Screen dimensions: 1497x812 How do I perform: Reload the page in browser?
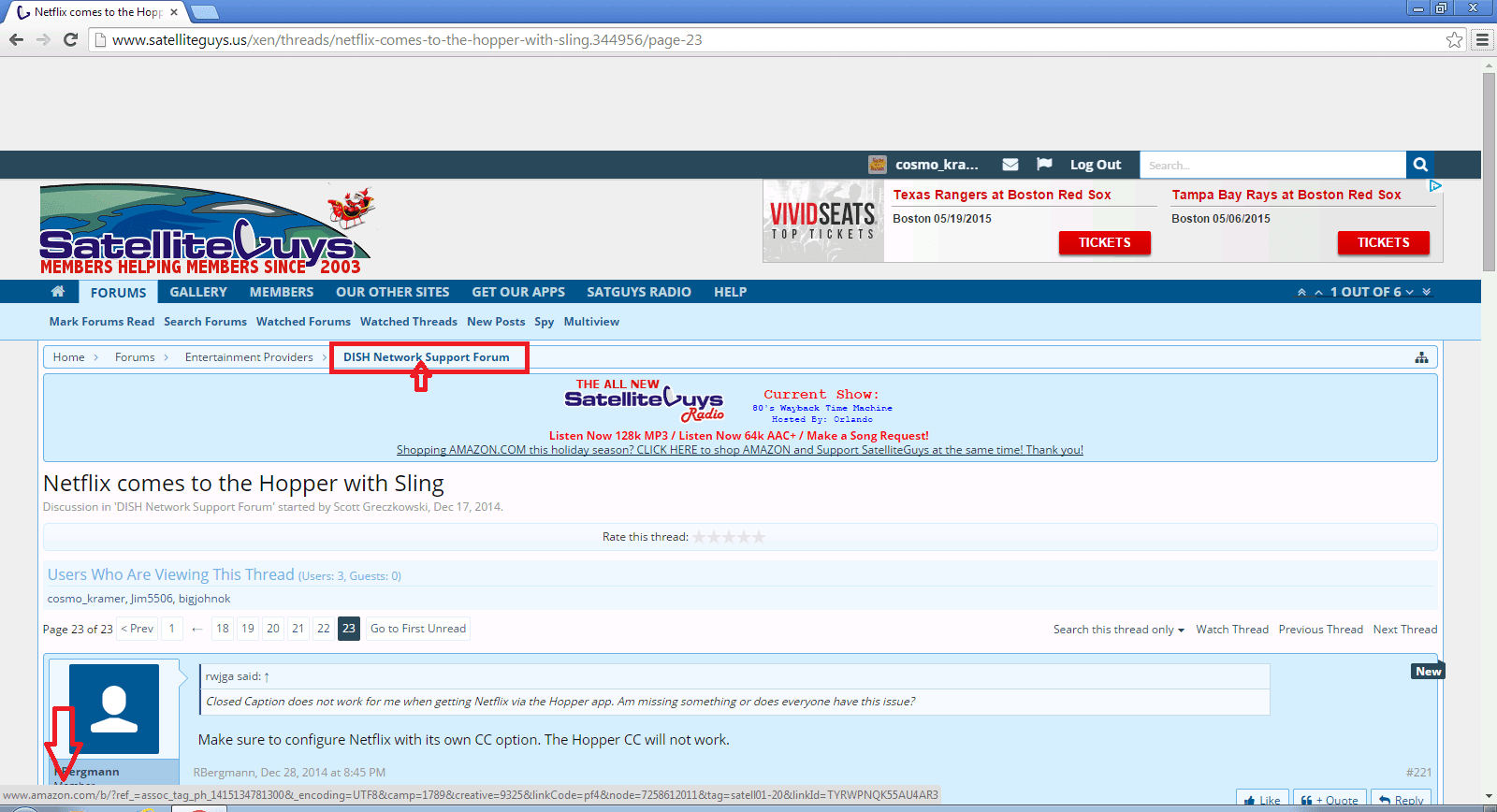pos(70,39)
